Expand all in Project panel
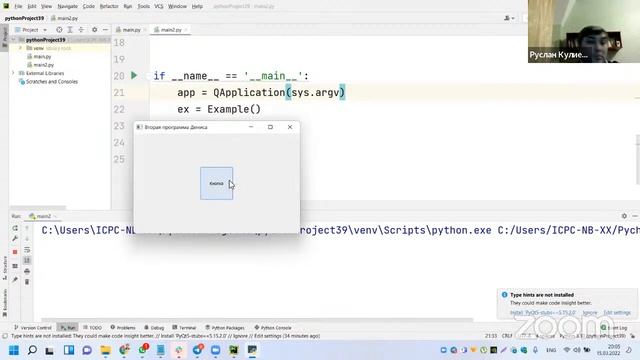Screen dimensions: 640x360 70,30
